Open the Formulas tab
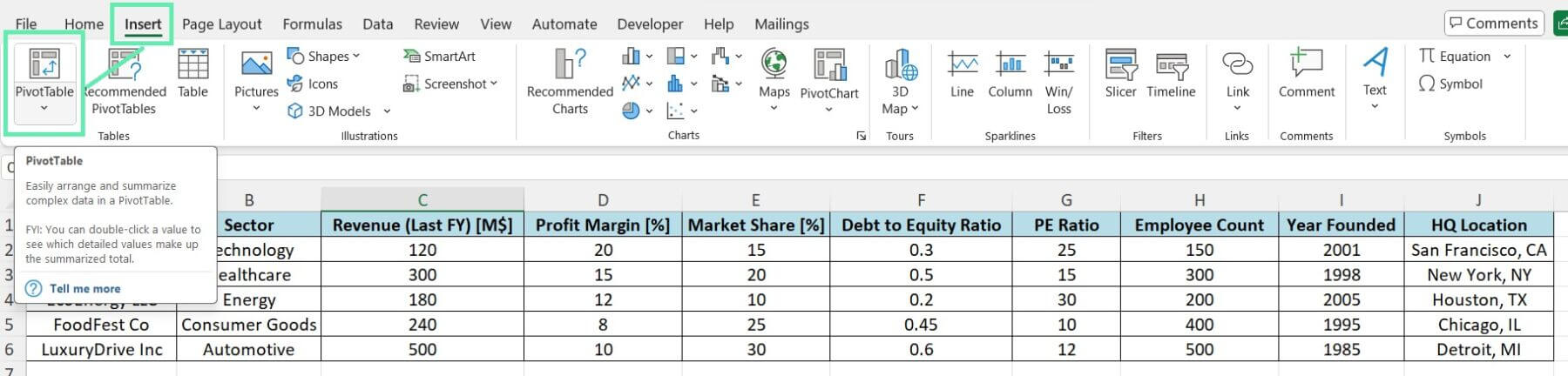This screenshot has width=1568, height=376. (x=312, y=23)
